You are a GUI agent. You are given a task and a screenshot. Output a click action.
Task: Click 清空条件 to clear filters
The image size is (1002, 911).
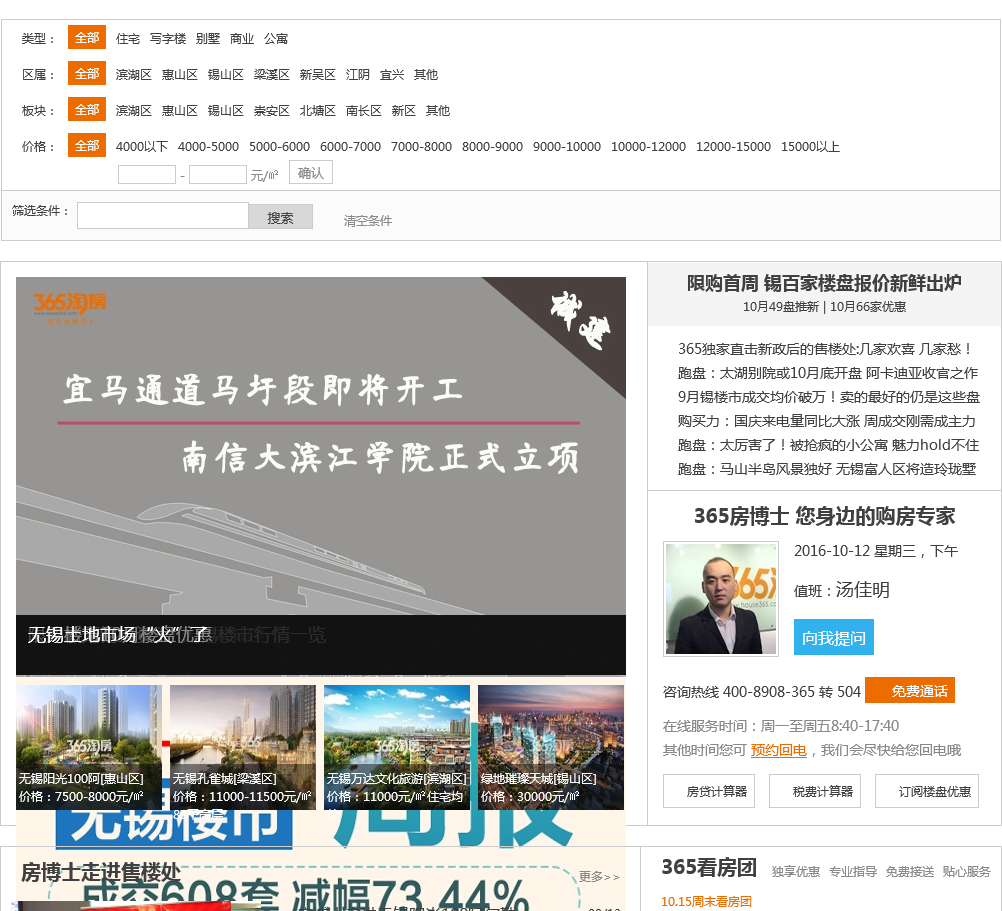point(367,221)
